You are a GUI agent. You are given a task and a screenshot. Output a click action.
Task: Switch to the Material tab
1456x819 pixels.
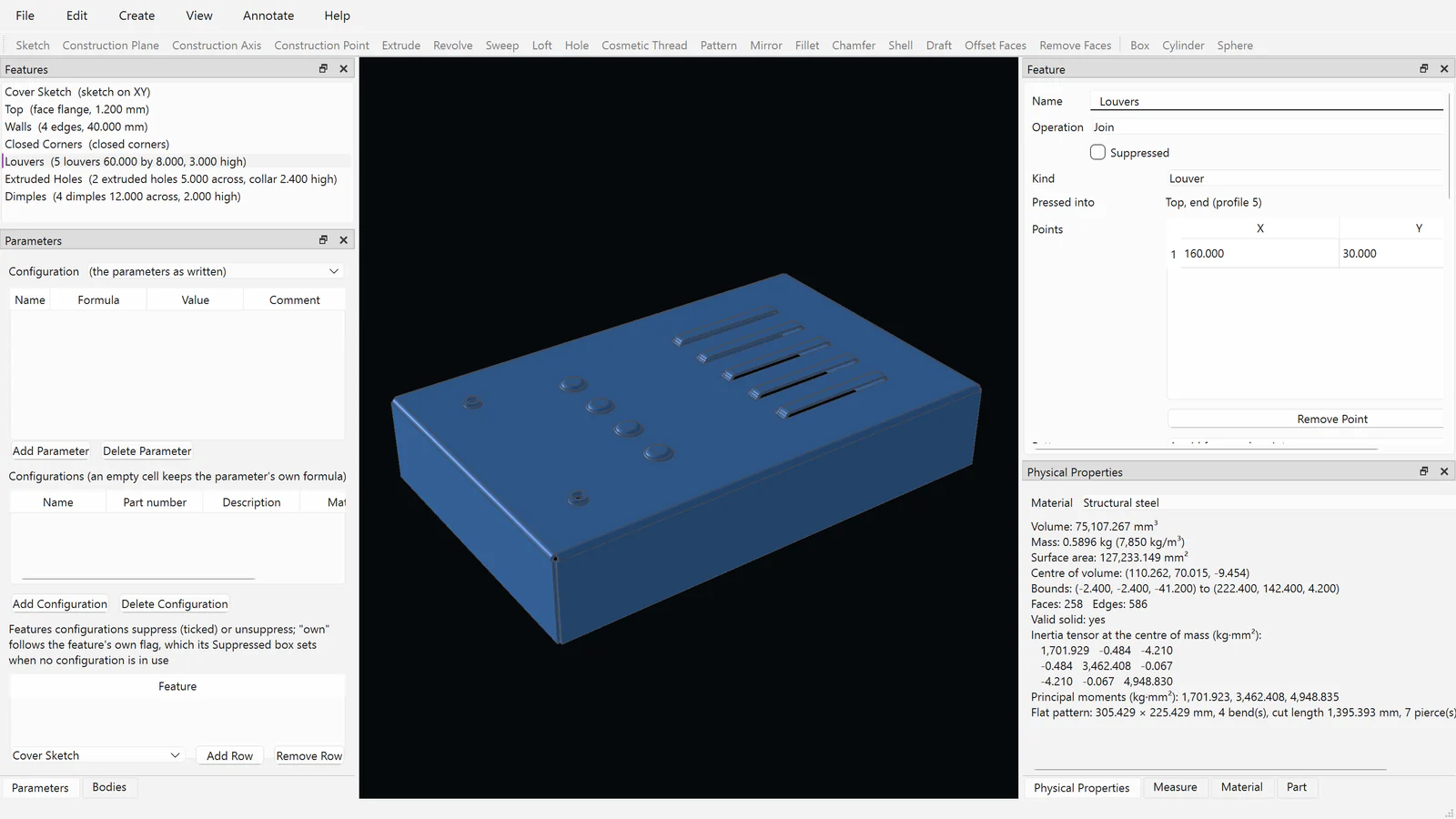pos(1242,787)
